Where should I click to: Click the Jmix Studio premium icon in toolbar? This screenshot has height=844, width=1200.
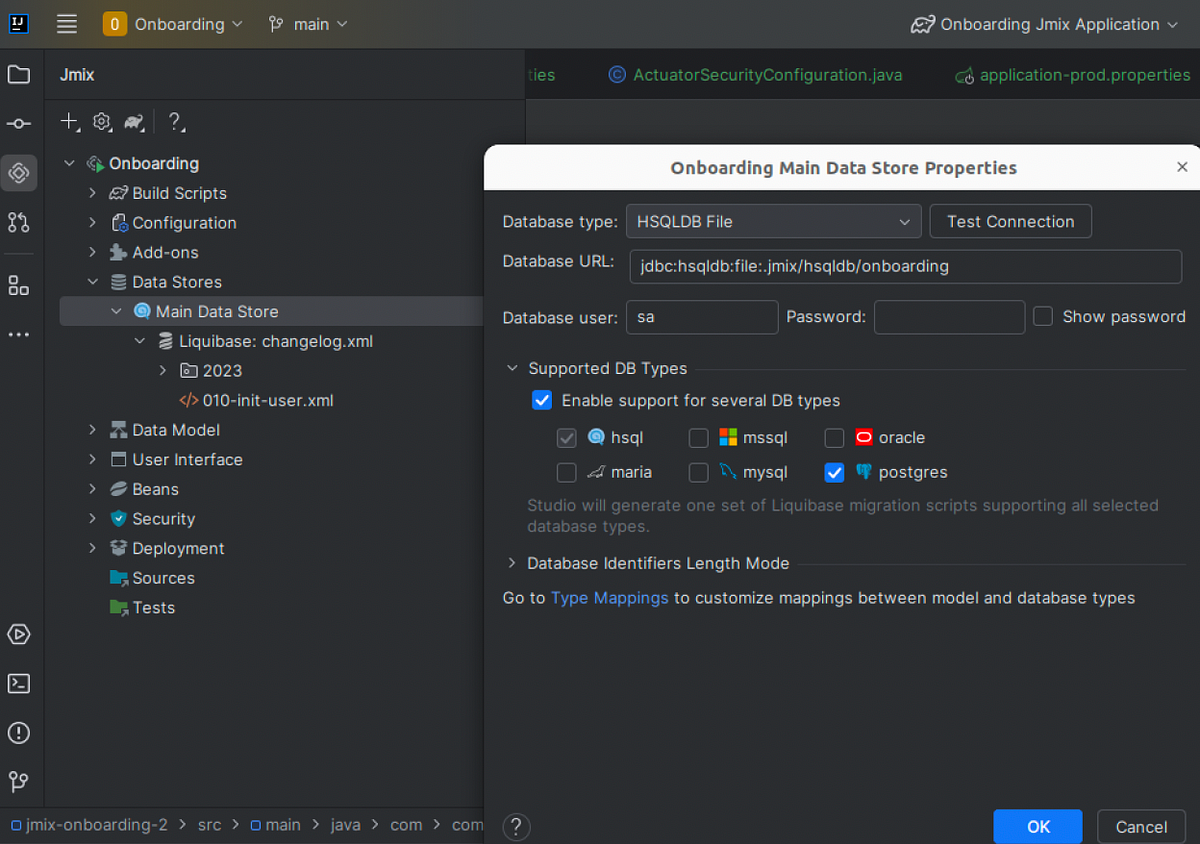tap(134, 121)
